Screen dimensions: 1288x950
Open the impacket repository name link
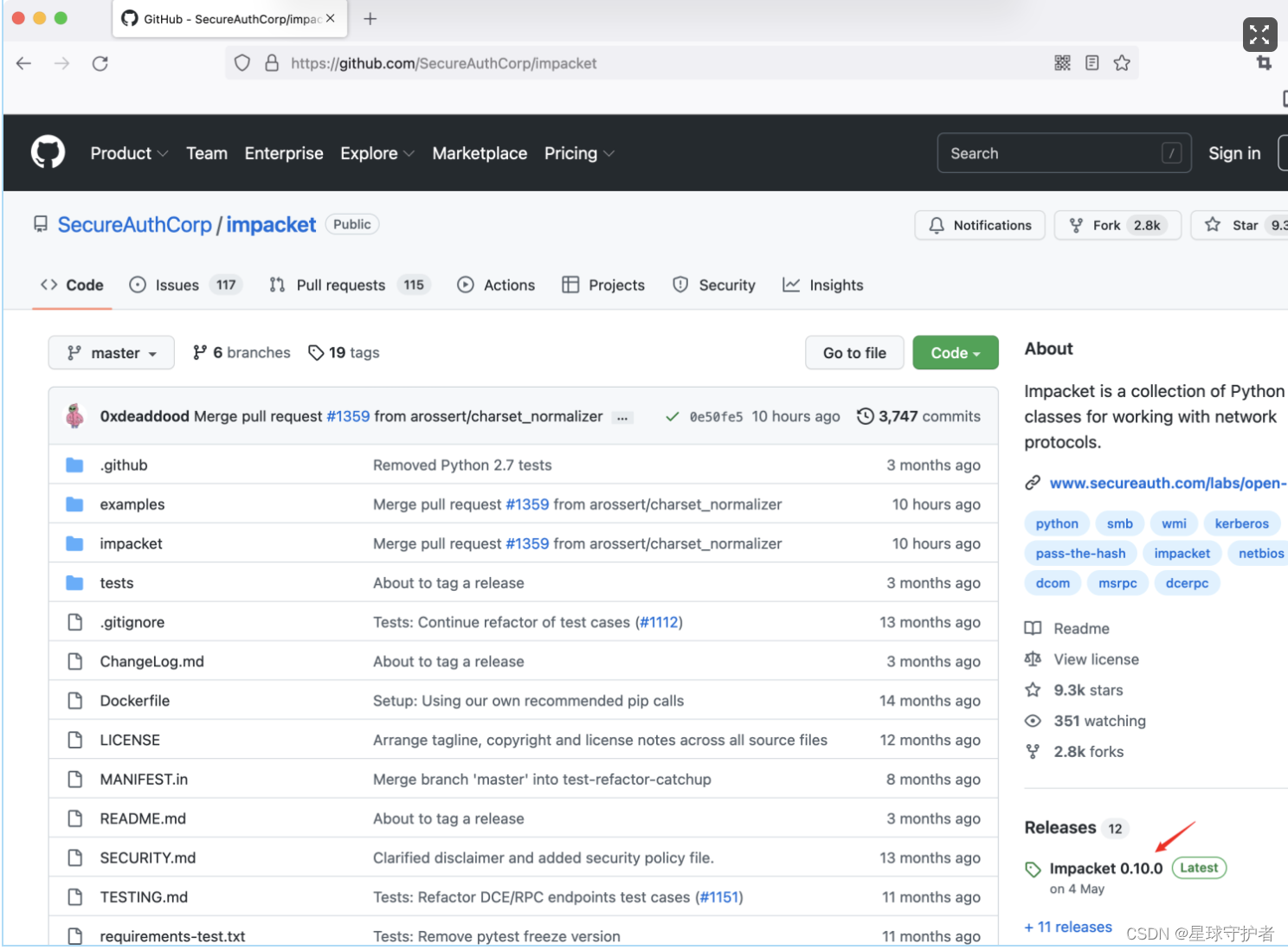271,224
